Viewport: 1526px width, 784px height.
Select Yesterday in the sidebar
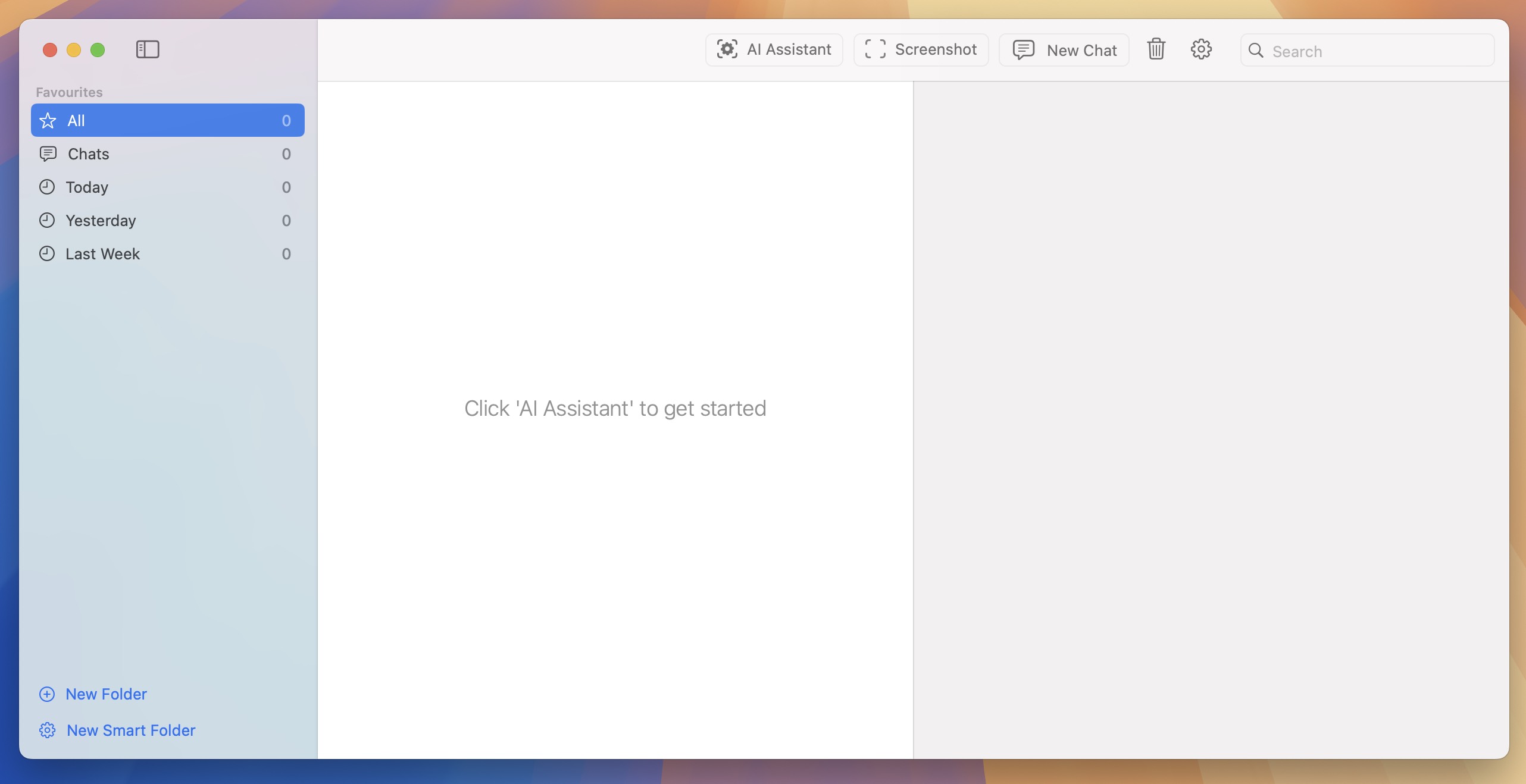tap(101, 220)
